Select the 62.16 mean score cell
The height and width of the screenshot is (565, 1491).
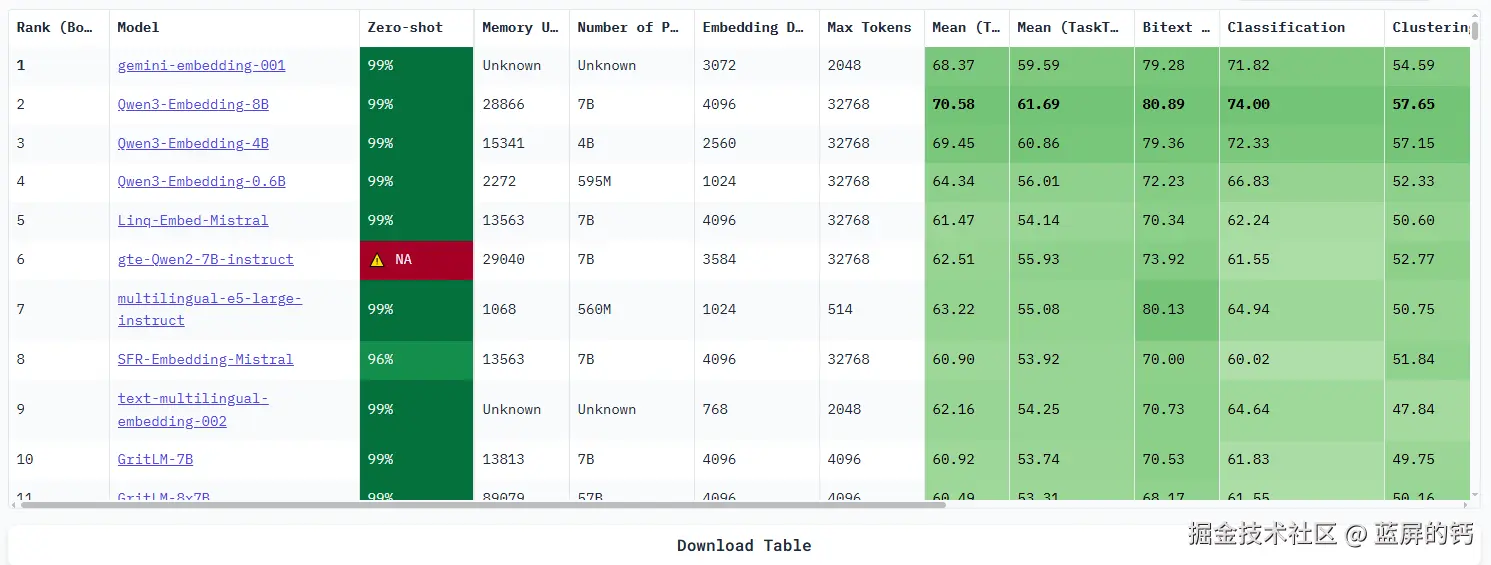click(x=967, y=410)
